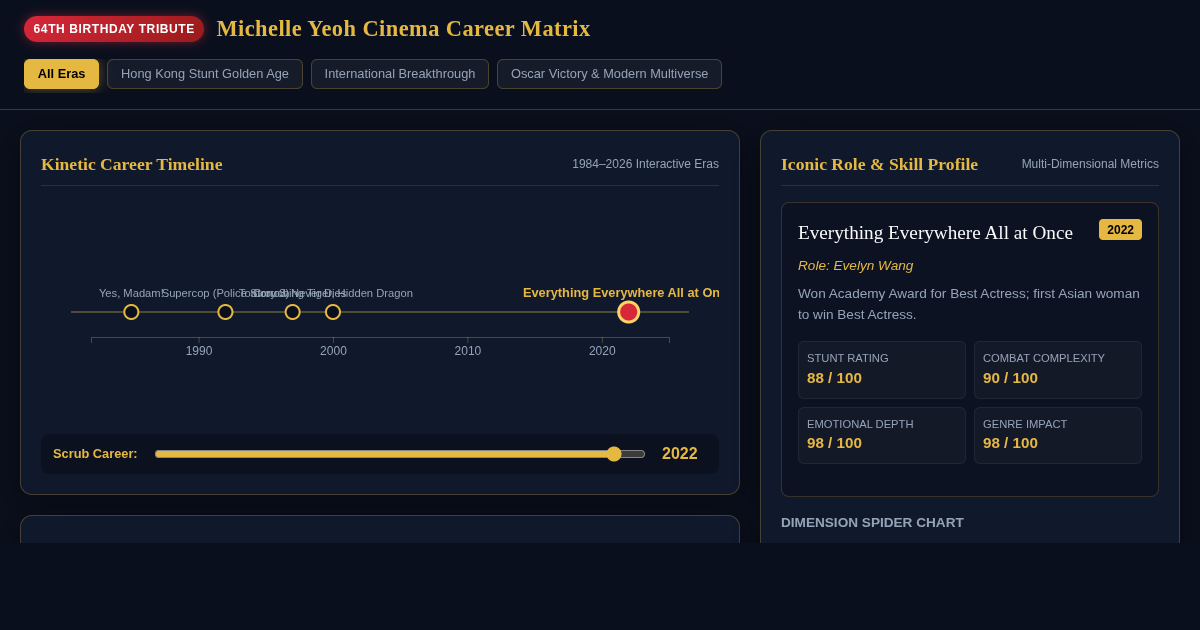Click the Genre Impact 98 / 100 metric
Screen dimensions: 1200x630
click(1058, 435)
